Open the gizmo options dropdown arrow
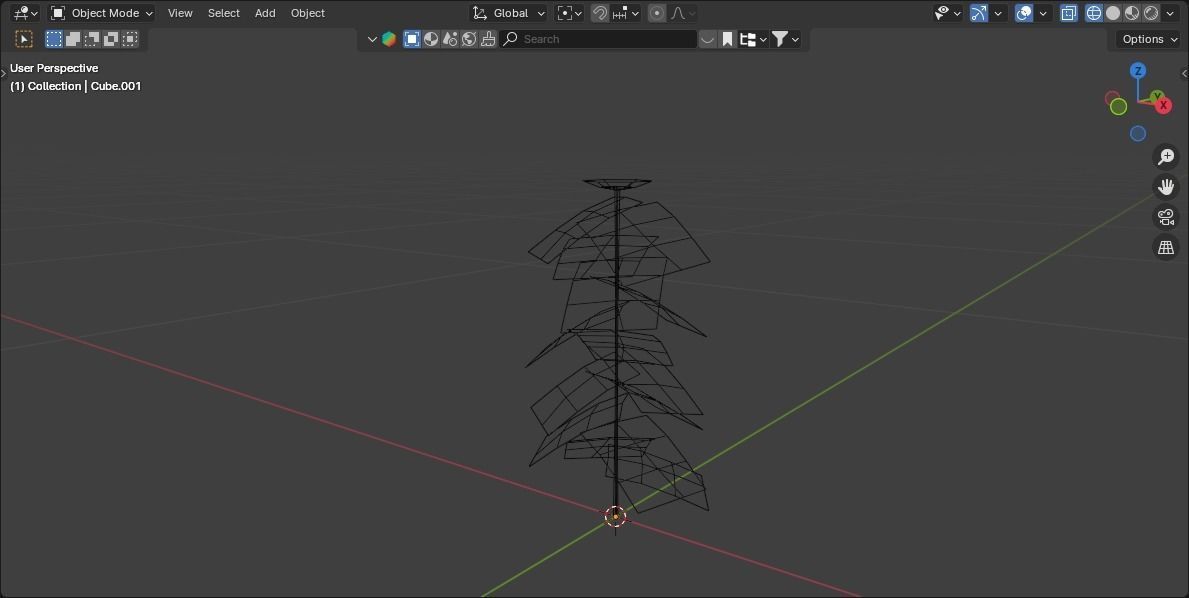Viewport: 1189px width, 598px height. click(x=998, y=13)
